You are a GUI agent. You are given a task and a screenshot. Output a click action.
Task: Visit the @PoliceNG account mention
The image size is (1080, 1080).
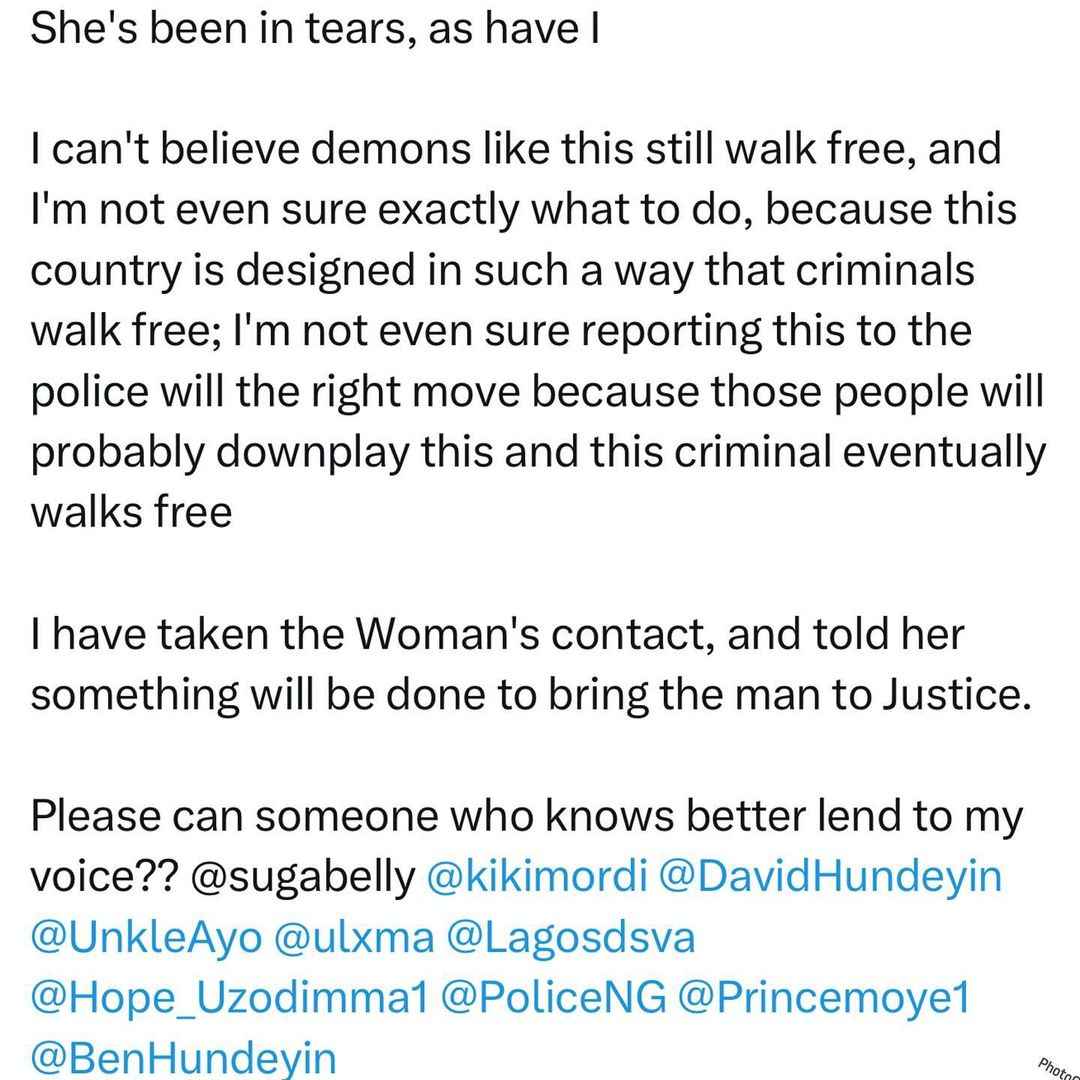[553, 998]
